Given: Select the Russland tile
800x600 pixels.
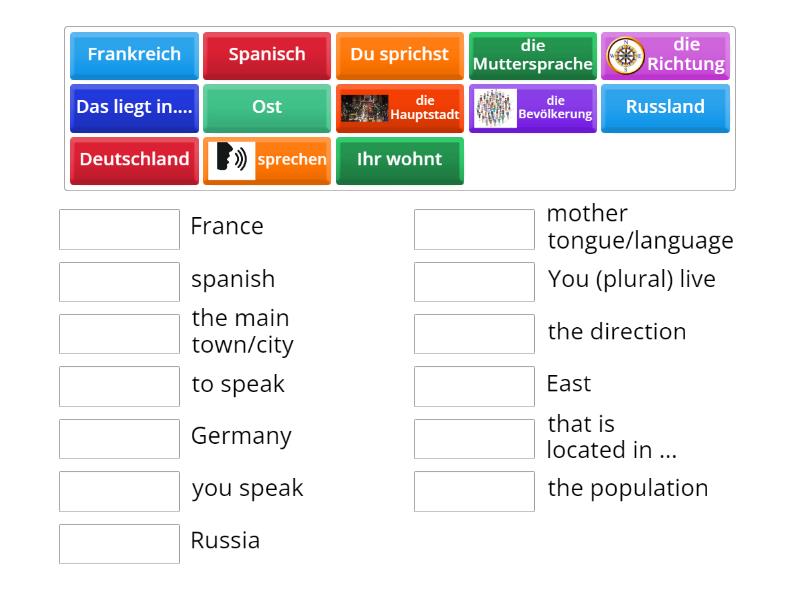Looking at the screenshot, I should (x=665, y=108).
